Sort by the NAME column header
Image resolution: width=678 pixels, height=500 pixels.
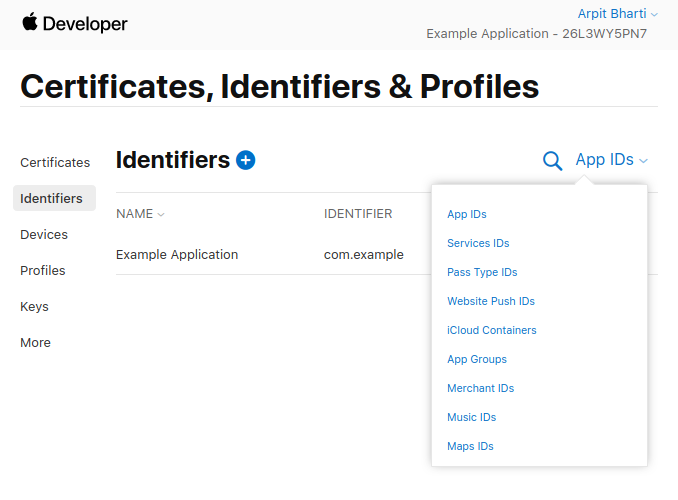click(140, 214)
